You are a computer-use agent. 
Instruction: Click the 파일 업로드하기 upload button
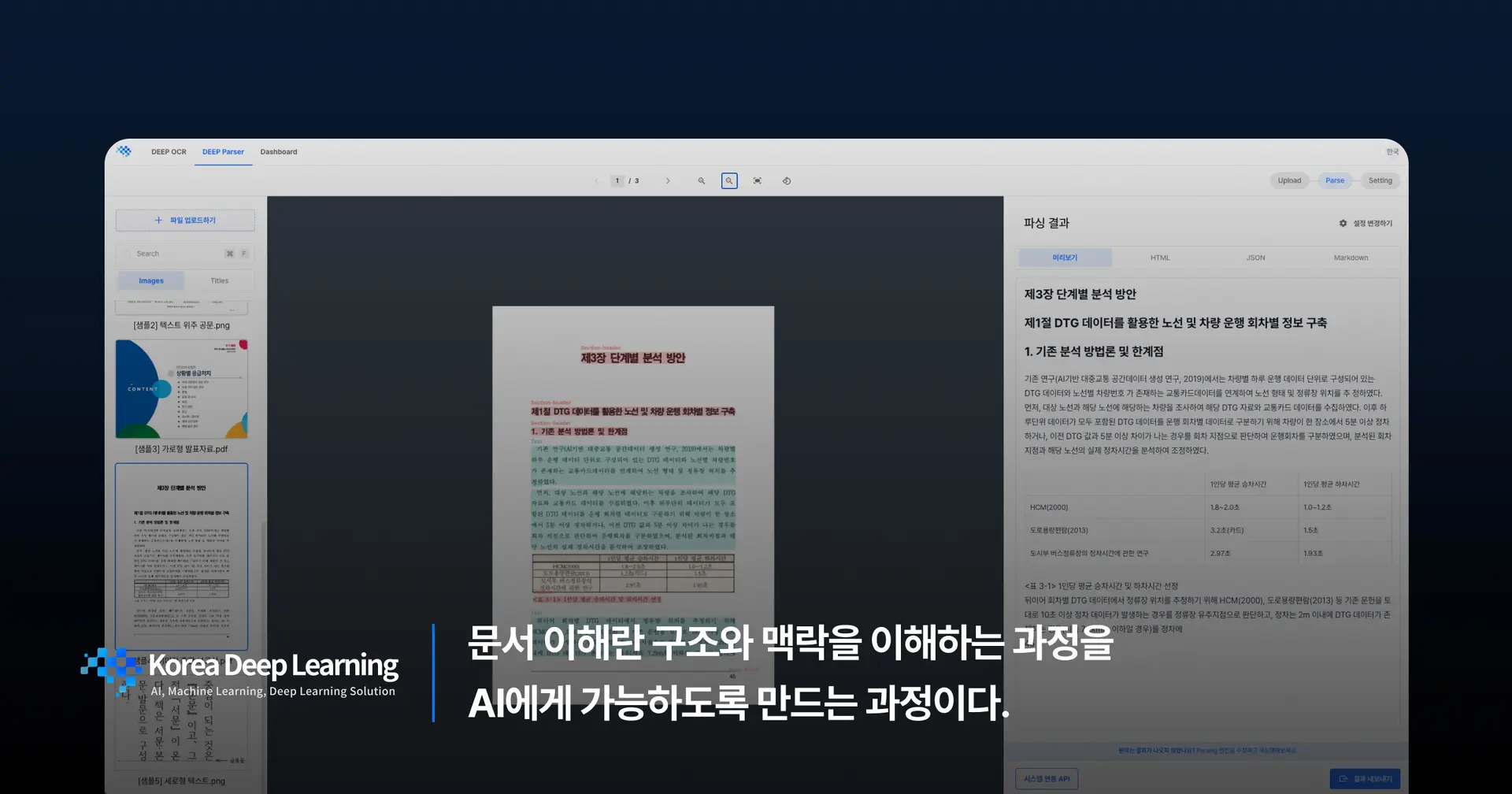(185, 221)
